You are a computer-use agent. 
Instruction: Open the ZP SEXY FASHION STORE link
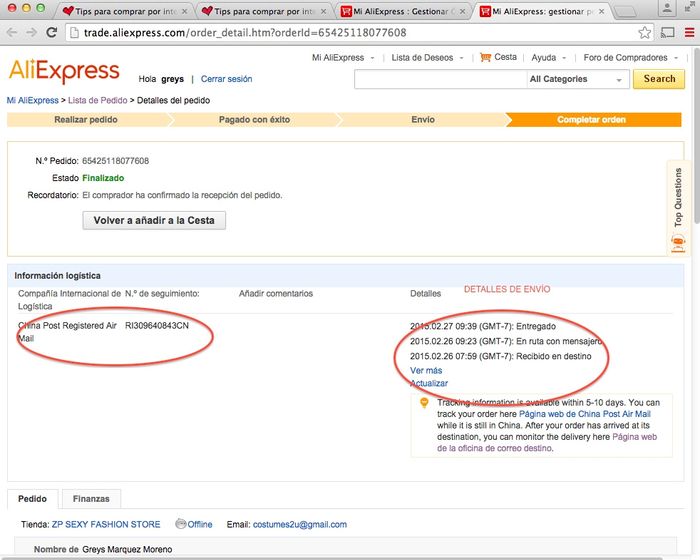point(106,524)
